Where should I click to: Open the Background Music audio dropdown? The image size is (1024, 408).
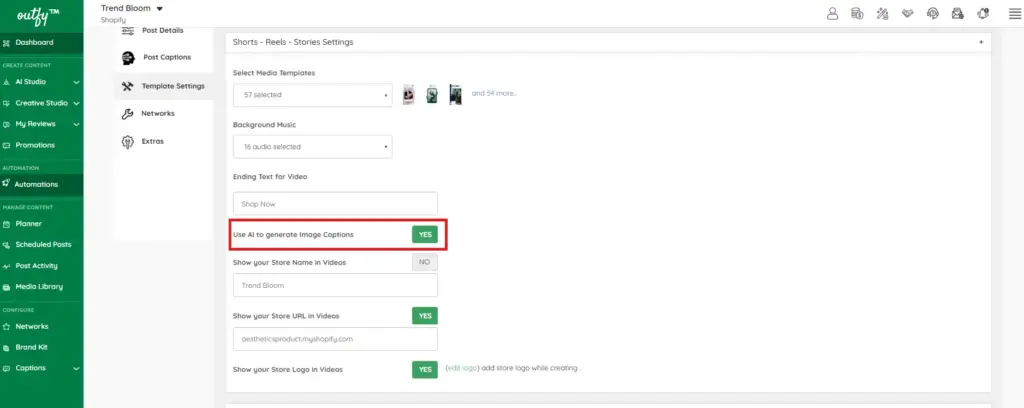[312, 147]
